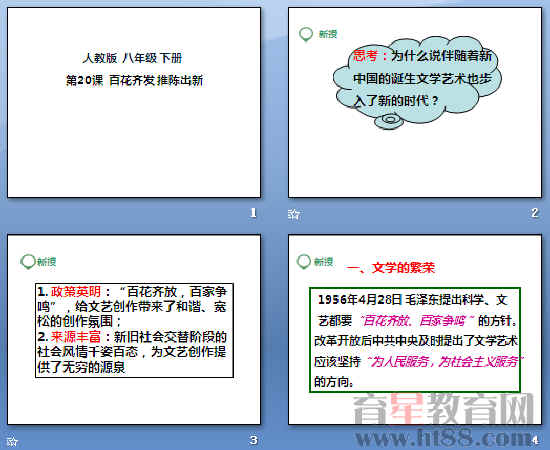This screenshot has width=550, height=450.
Task: Click slide number 3 label
Action: (253, 440)
